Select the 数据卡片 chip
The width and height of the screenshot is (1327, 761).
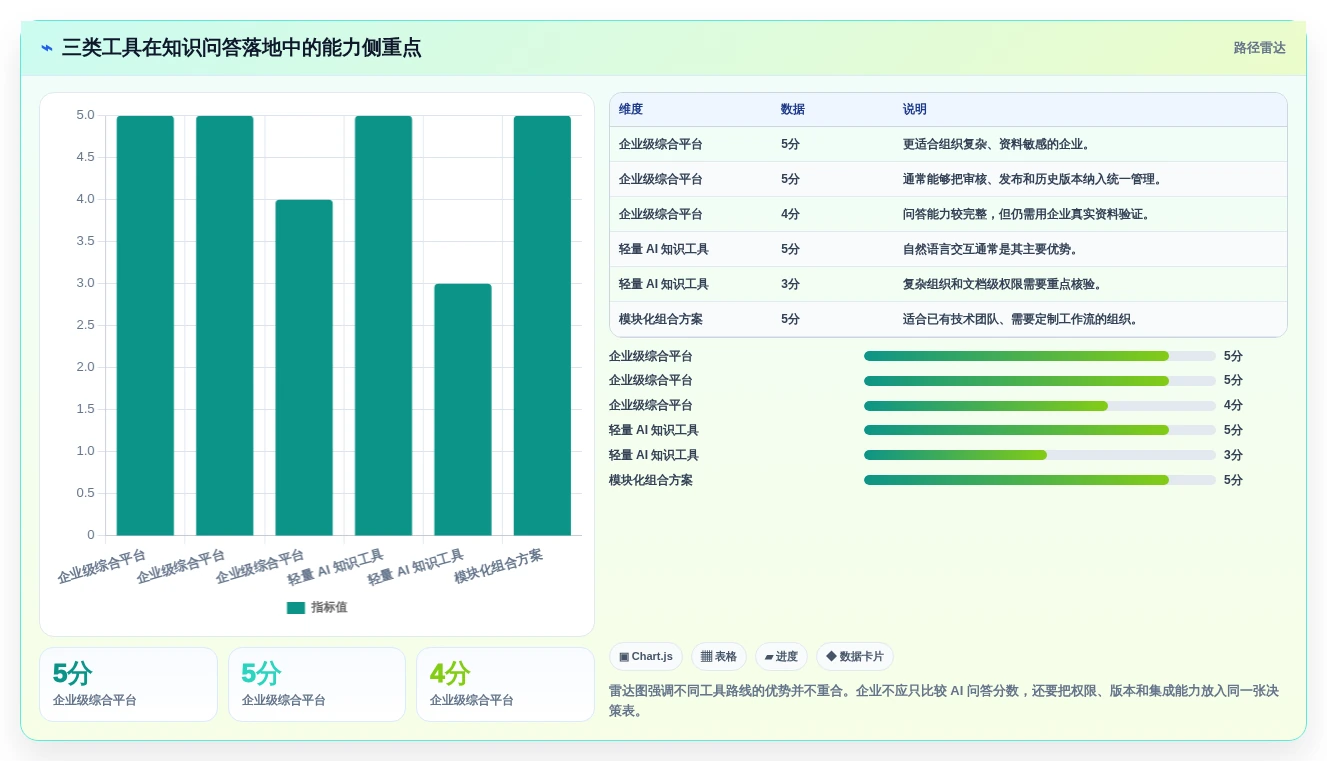pos(855,657)
